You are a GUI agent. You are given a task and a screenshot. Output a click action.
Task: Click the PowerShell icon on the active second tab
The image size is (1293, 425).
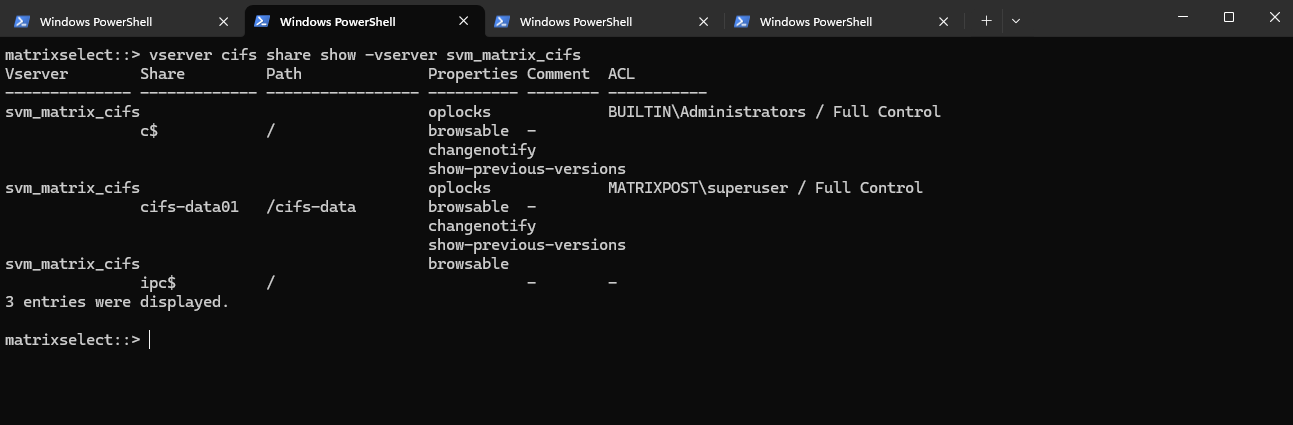coord(262,21)
